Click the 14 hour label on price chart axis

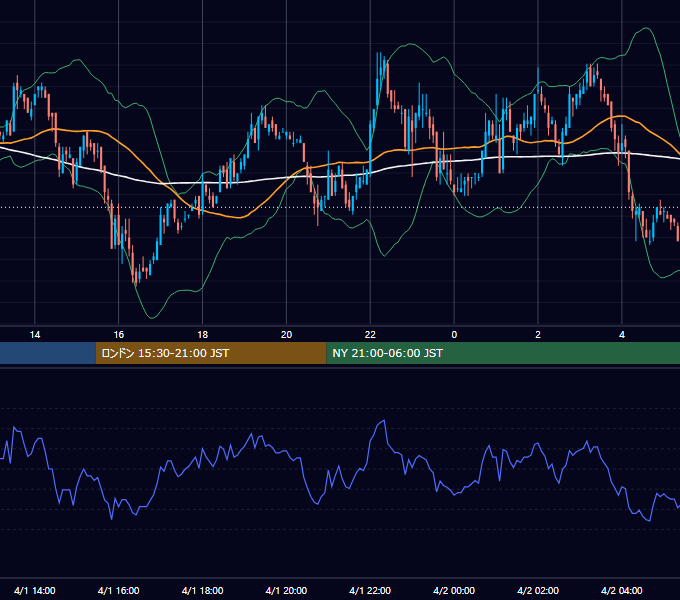pos(35,335)
